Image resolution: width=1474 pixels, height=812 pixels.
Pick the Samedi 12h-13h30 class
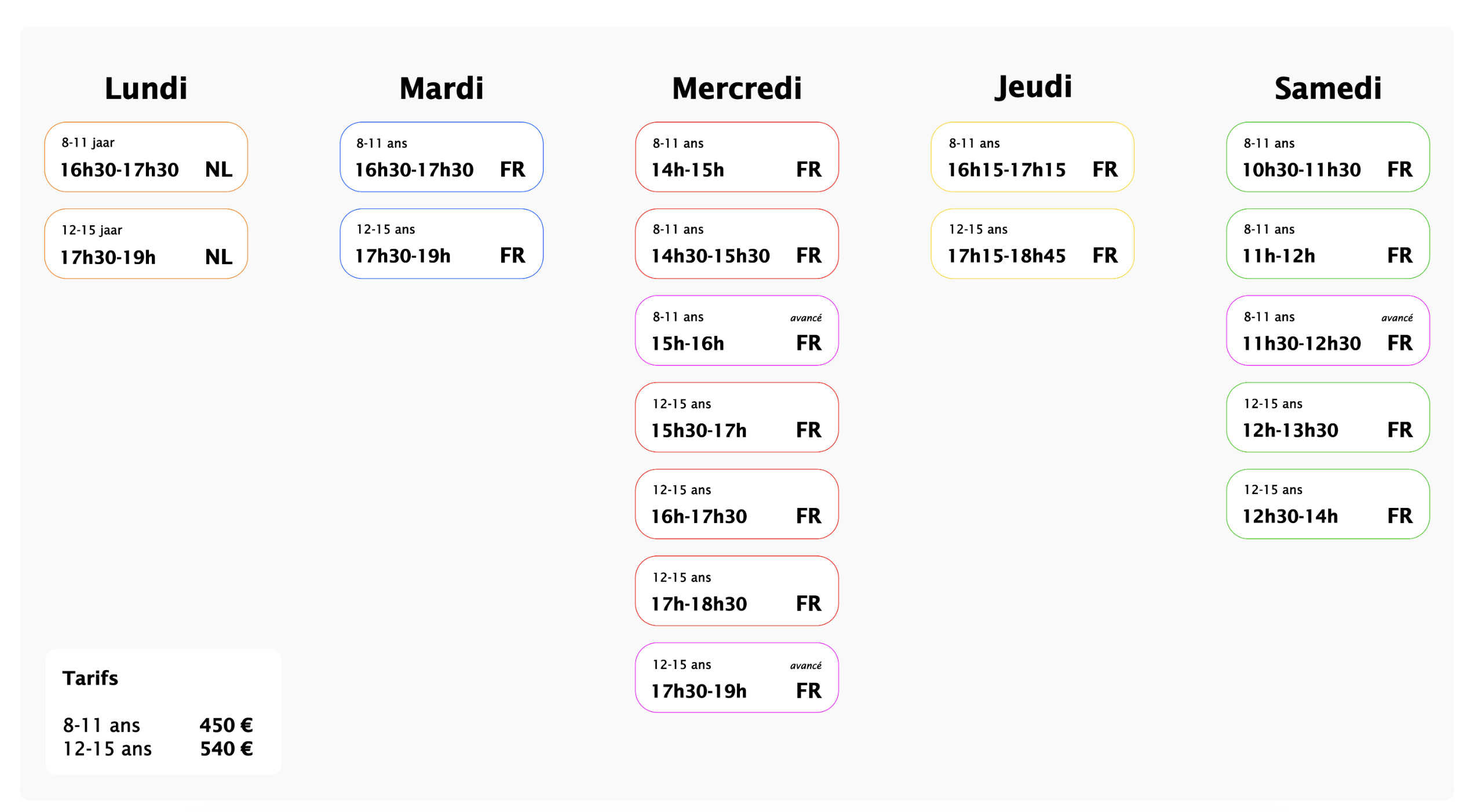point(1327,418)
